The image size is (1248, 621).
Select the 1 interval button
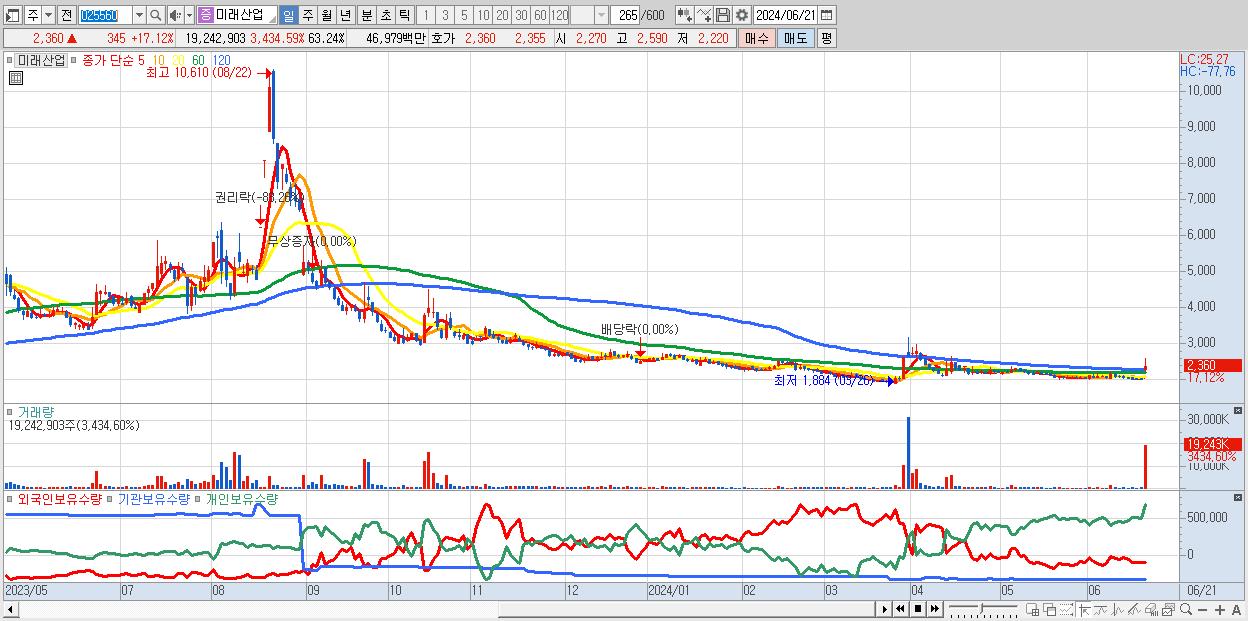425,15
